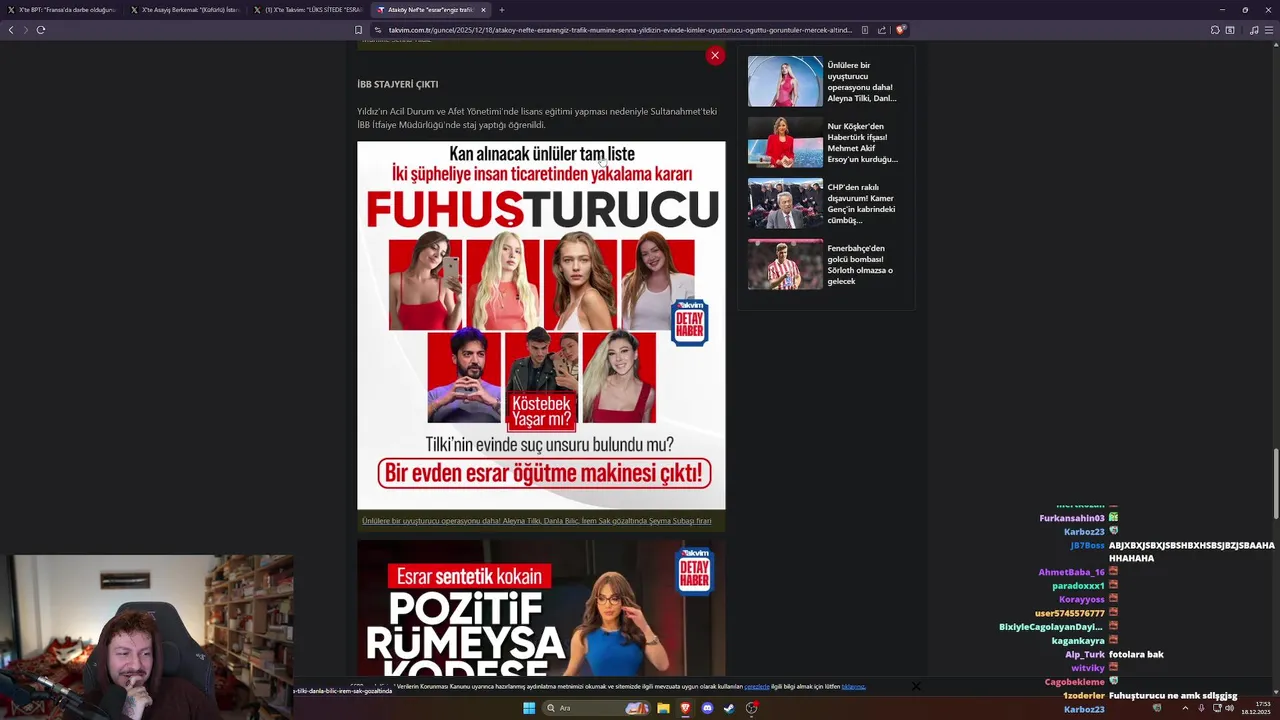Image resolution: width=1280 pixels, height=720 pixels.
Task: Open CHP'den rakılı dışavurum headline
Action: click(861, 203)
